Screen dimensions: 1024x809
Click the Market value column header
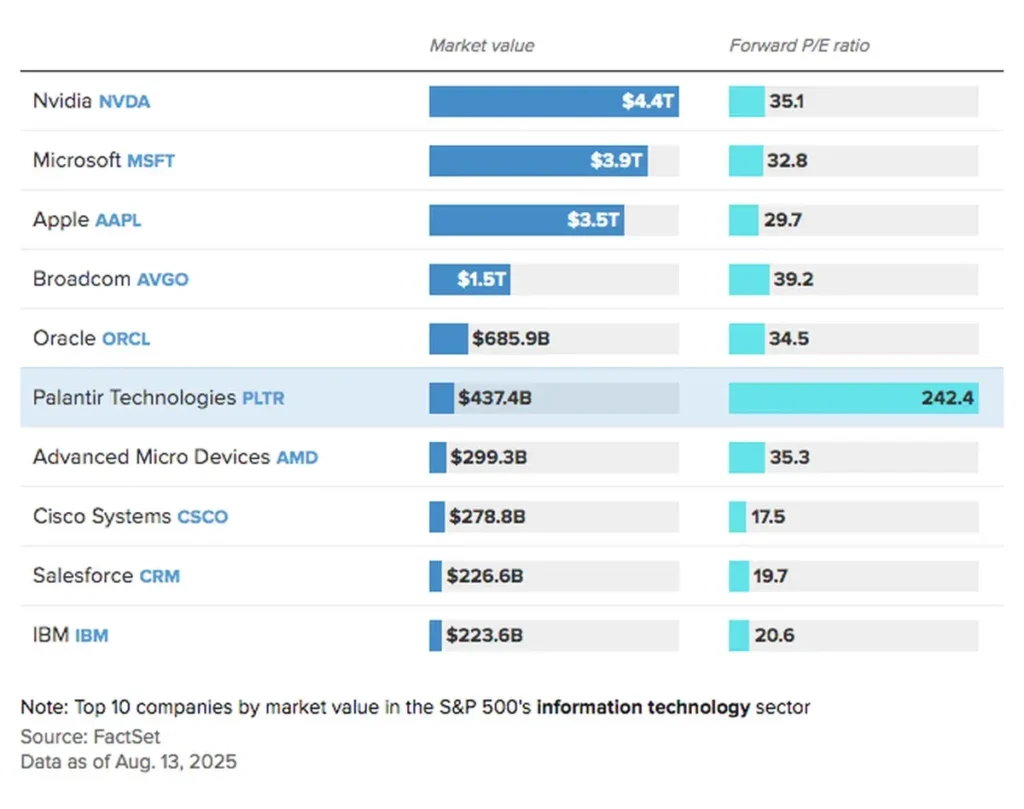[x=482, y=46]
